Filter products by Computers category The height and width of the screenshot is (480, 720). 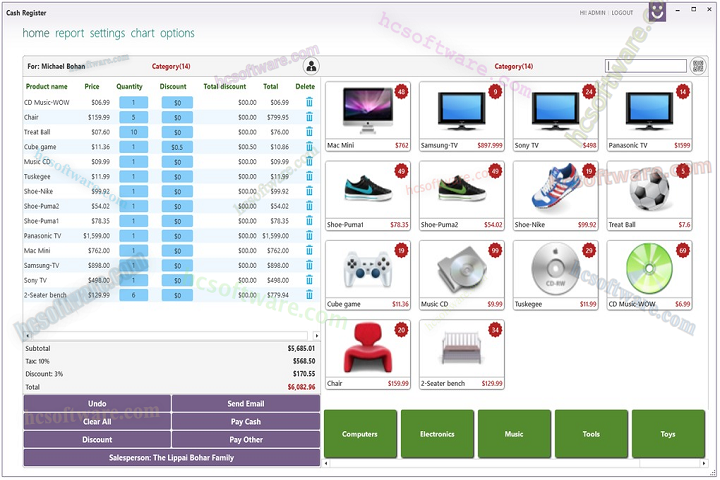360,434
